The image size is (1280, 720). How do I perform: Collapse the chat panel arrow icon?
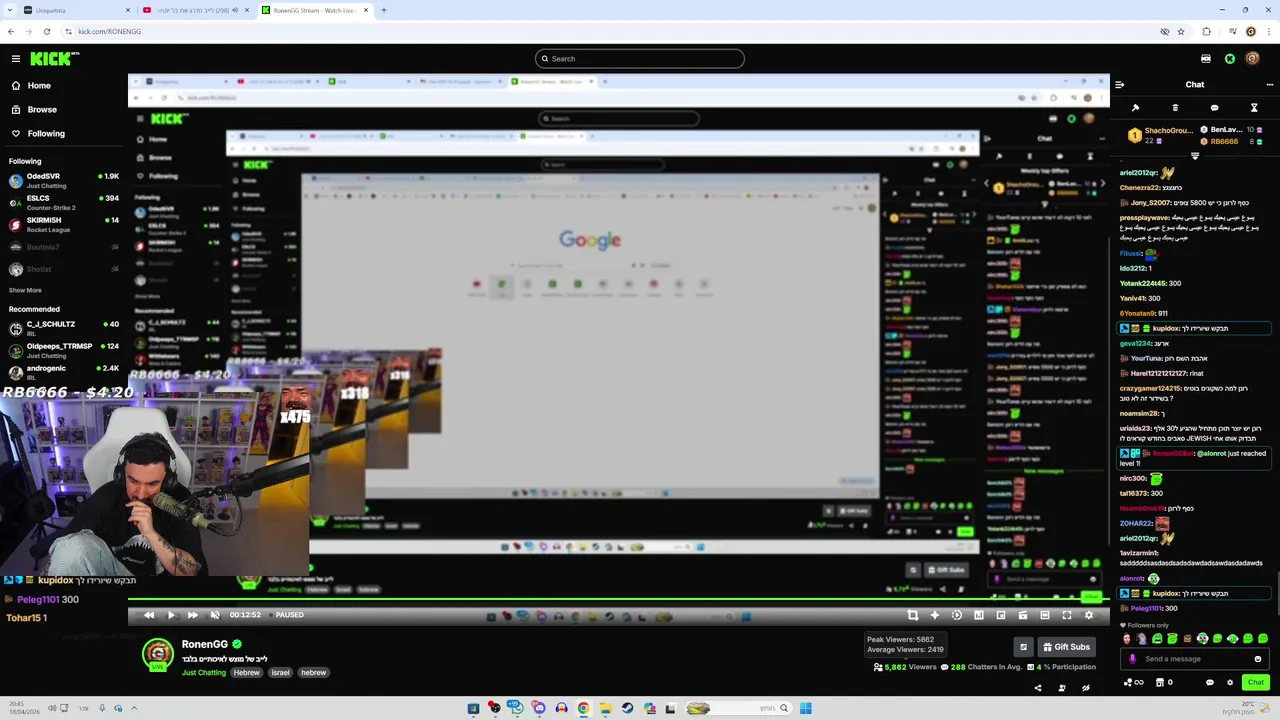(1120, 85)
